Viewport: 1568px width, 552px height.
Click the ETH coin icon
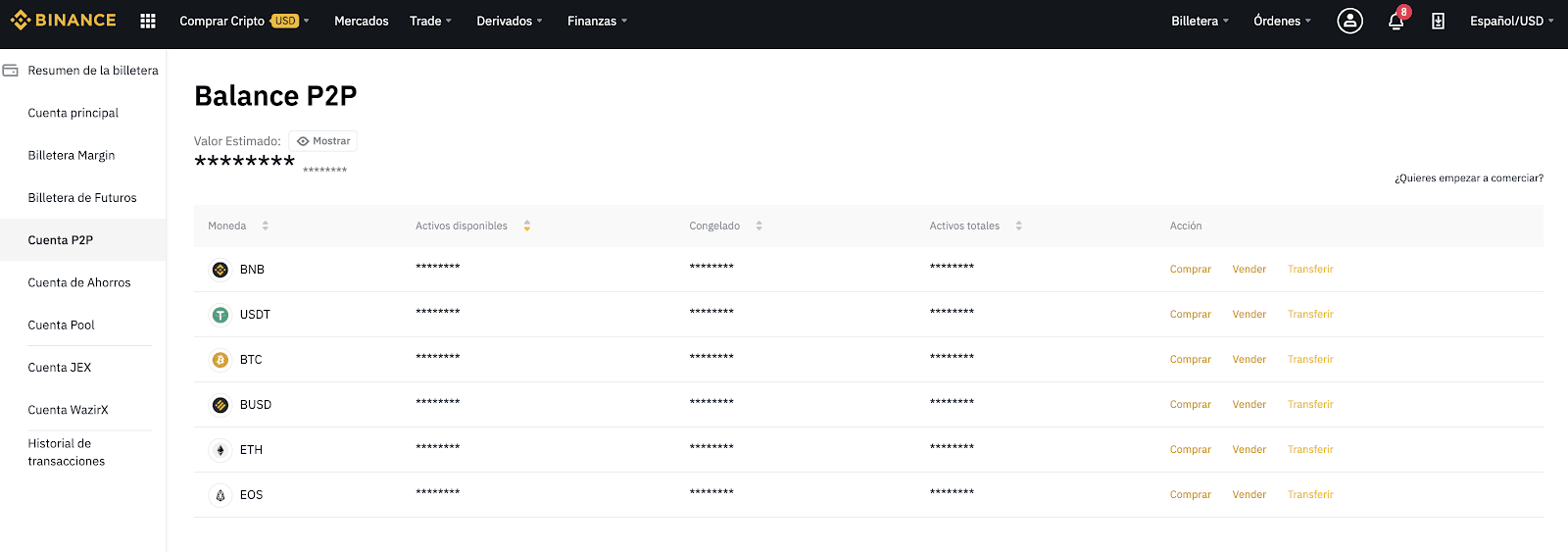(x=220, y=450)
